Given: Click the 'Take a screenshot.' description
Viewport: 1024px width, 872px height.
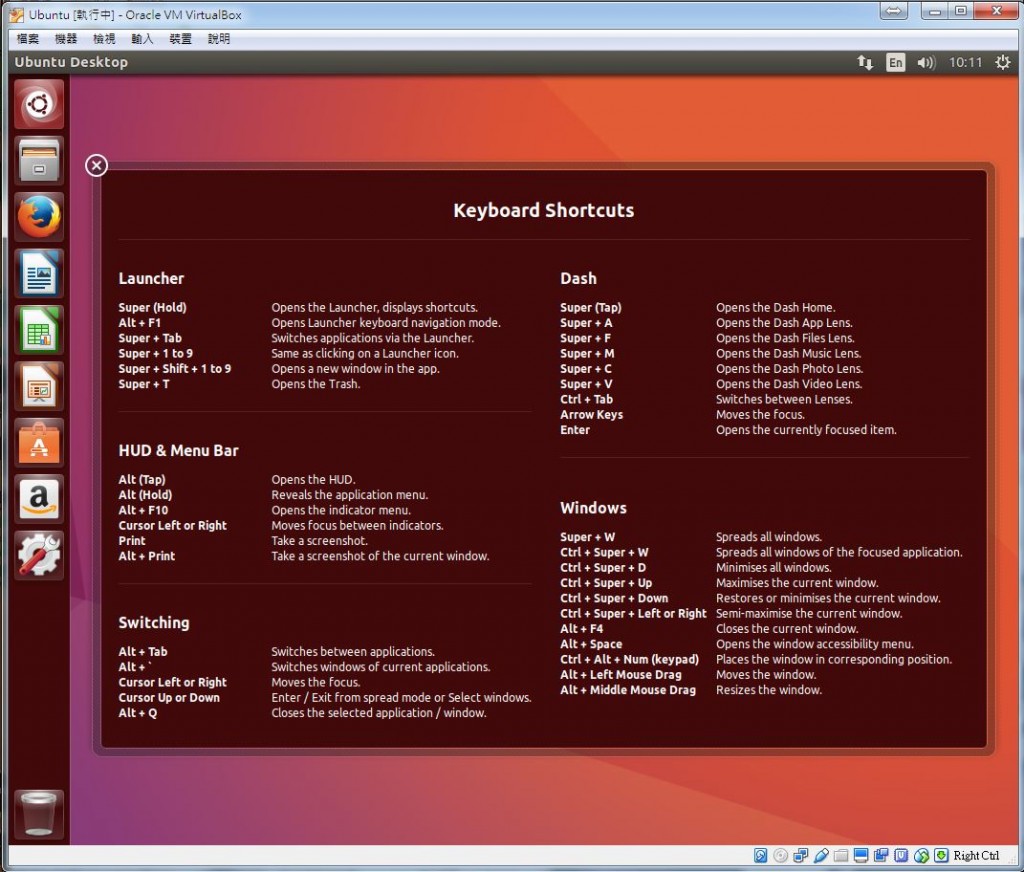Looking at the screenshot, I should tap(319, 541).
